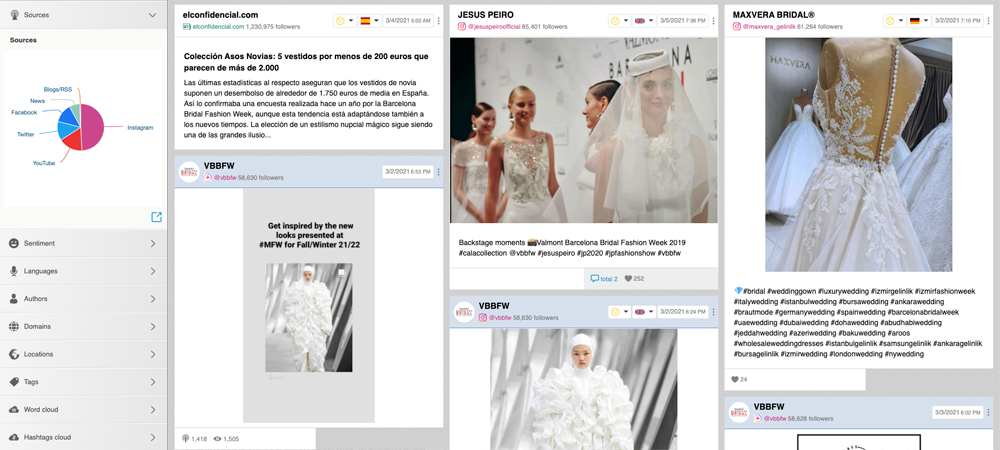Viewport: 1000px width, 450px height.
Task: Open more options on VBBFW 6:24 PM post
Action: point(713,312)
